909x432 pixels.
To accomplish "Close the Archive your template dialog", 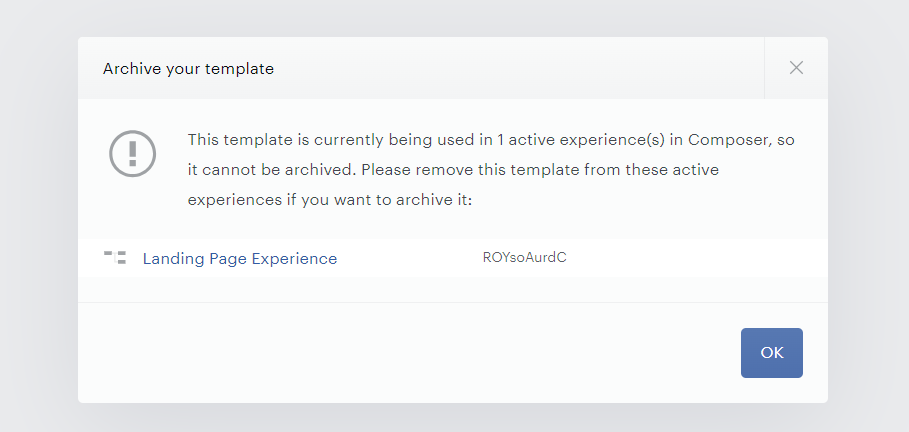I will click(x=796, y=68).
